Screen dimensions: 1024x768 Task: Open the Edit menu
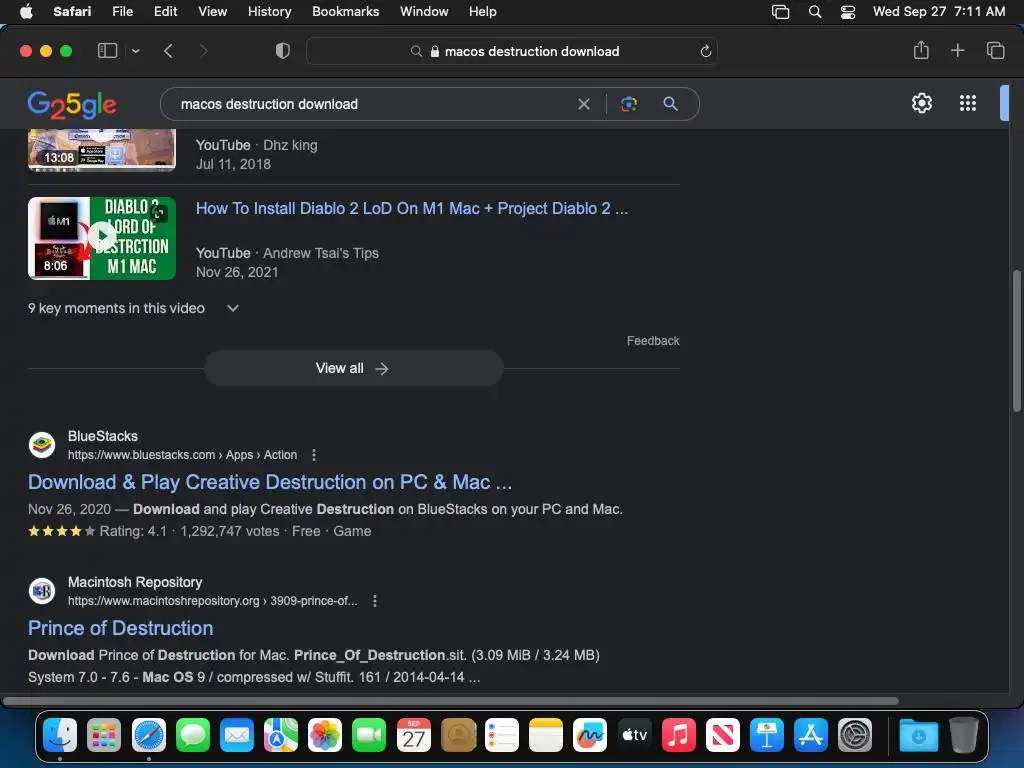pos(165,11)
